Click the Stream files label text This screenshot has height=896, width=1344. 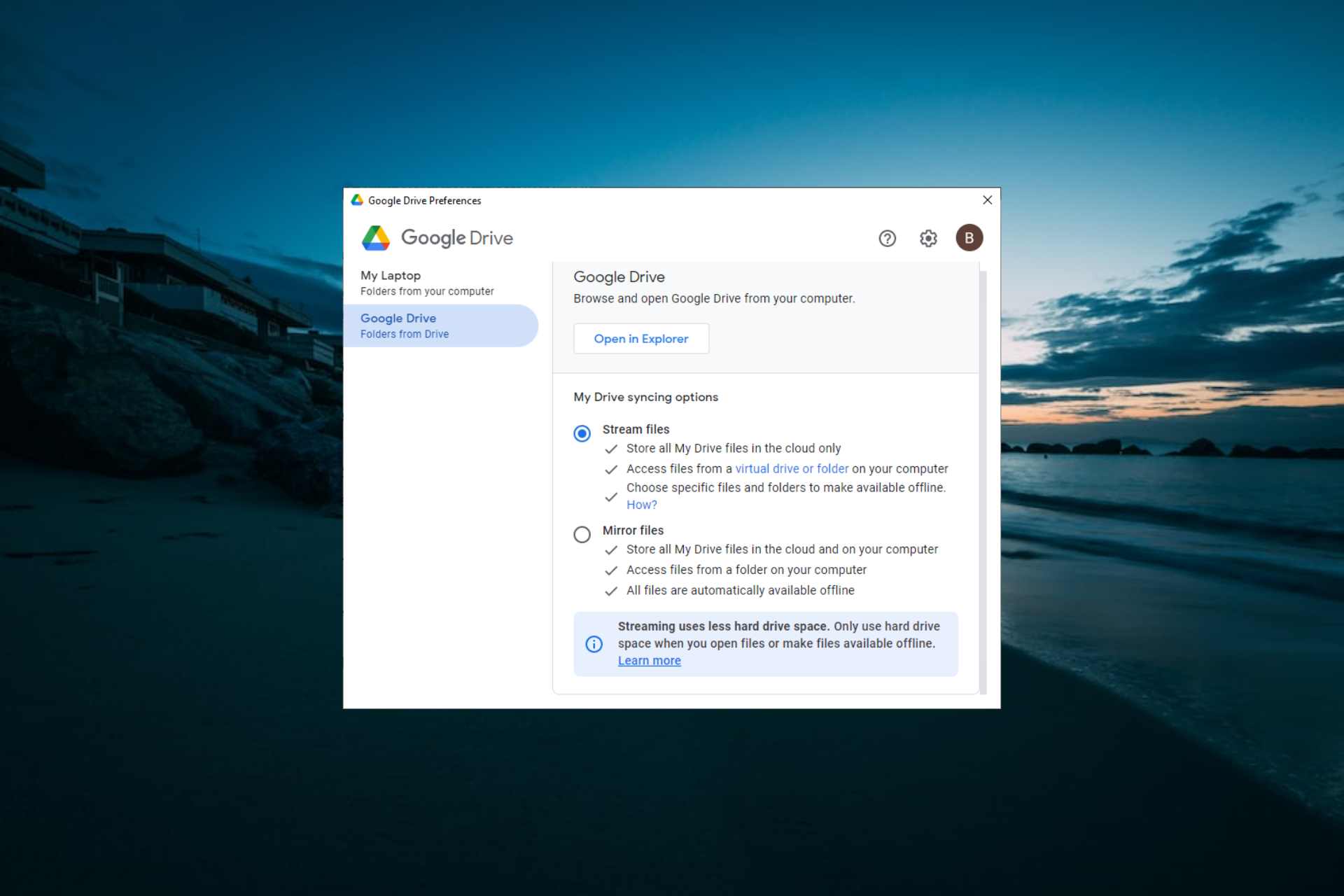click(636, 429)
